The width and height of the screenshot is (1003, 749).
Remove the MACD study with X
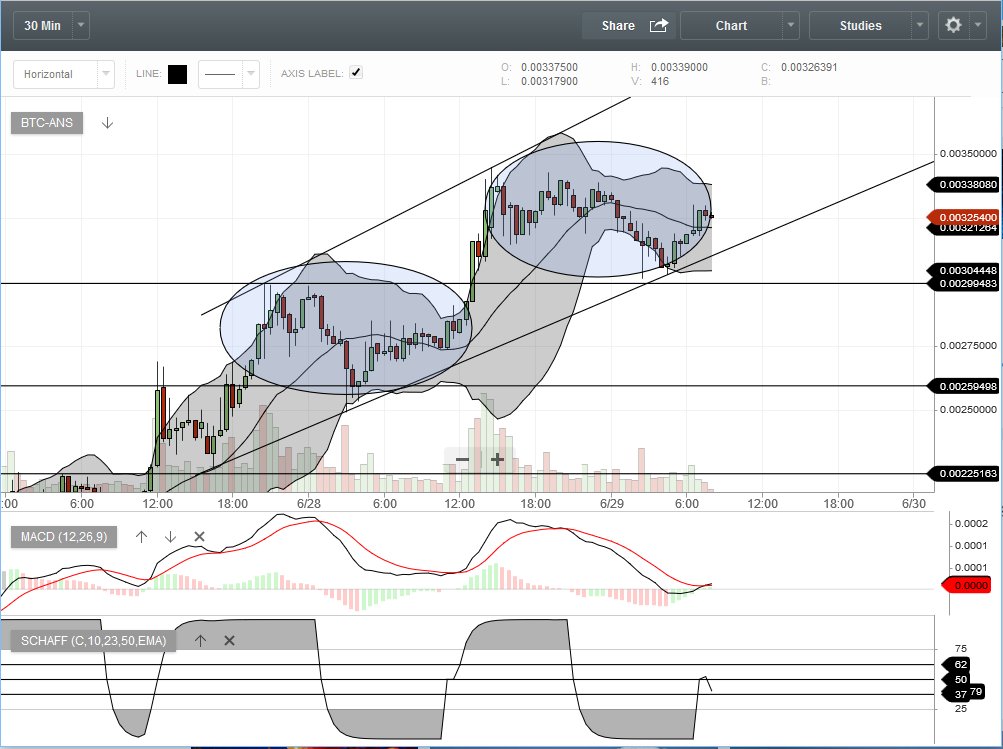[200, 537]
